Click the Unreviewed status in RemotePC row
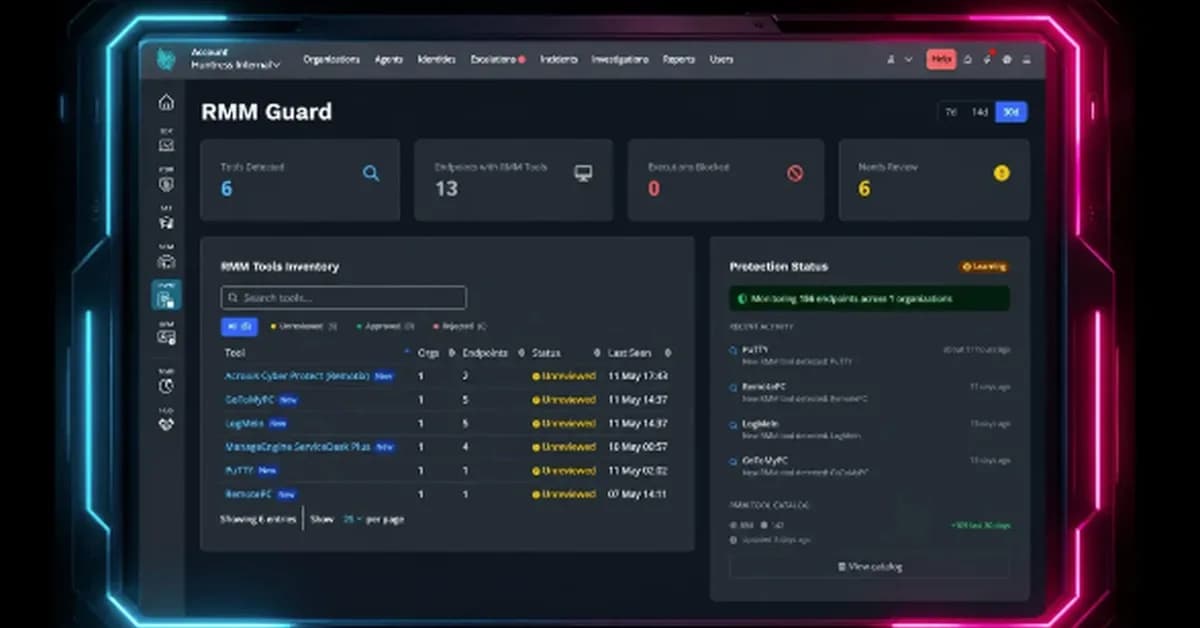The width and height of the screenshot is (1200, 628). (564, 494)
